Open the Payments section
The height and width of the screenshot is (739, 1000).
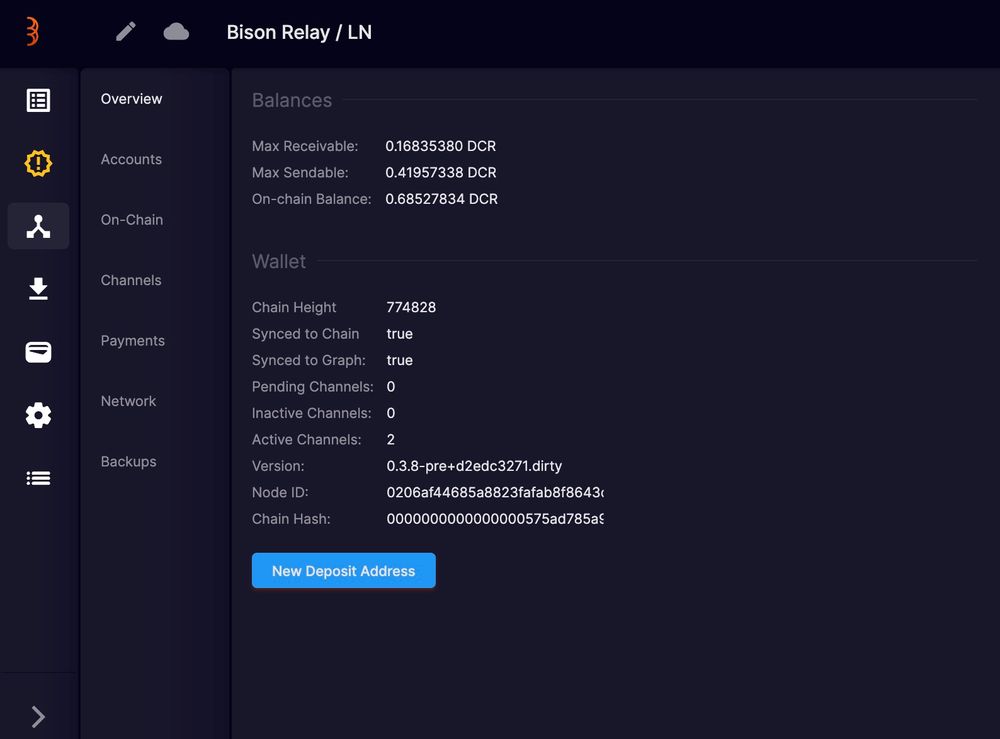[x=132, y=340]
